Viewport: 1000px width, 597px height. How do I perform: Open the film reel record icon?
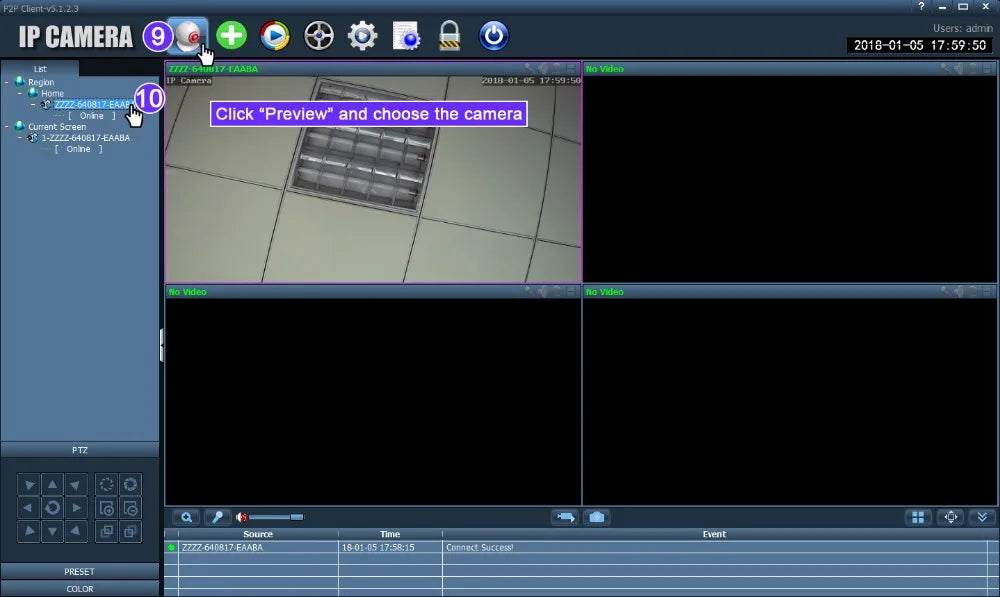coord(319,36)
